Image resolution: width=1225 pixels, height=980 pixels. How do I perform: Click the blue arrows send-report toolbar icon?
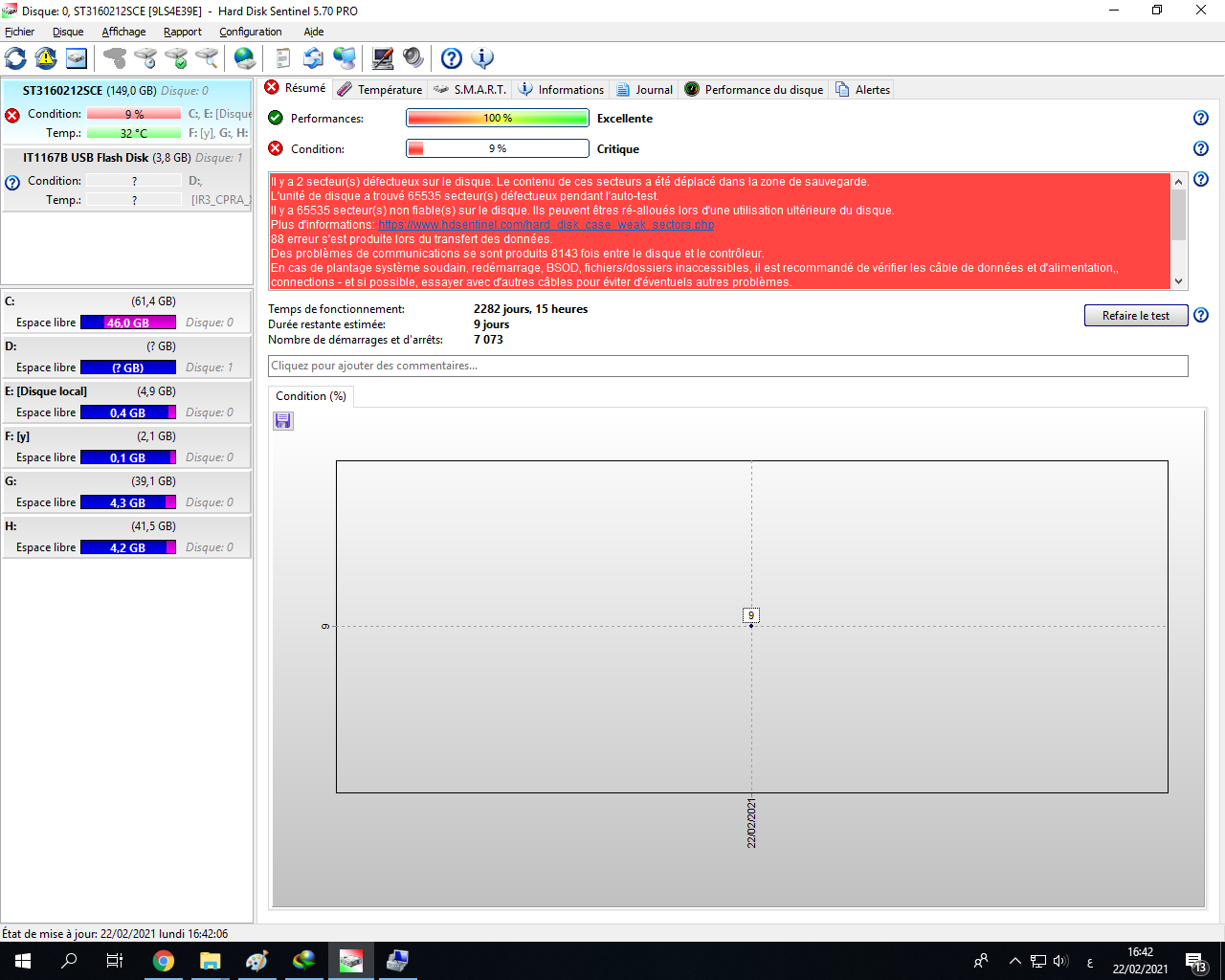(314, 58)
